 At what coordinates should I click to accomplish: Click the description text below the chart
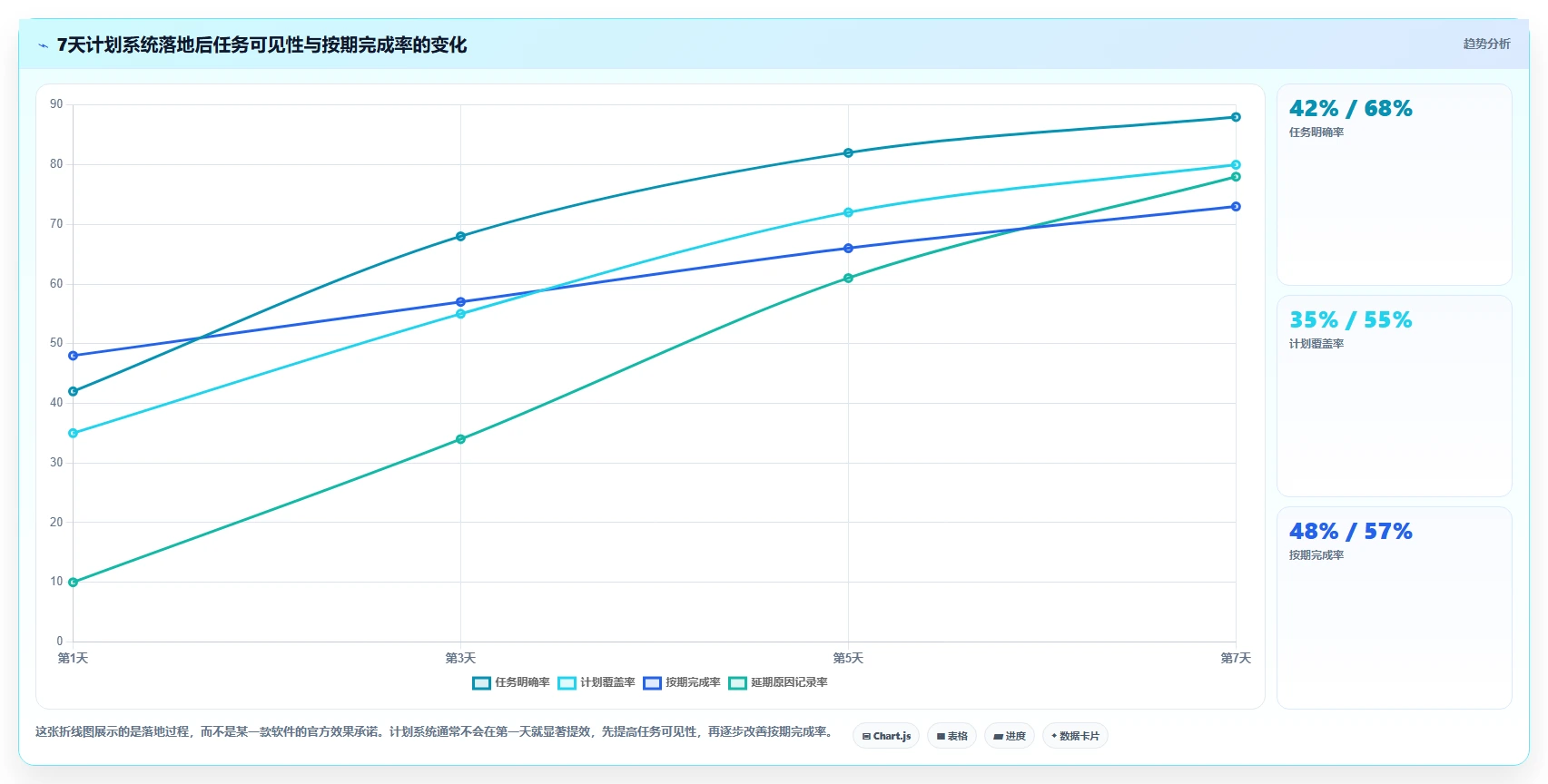(436, 731)
